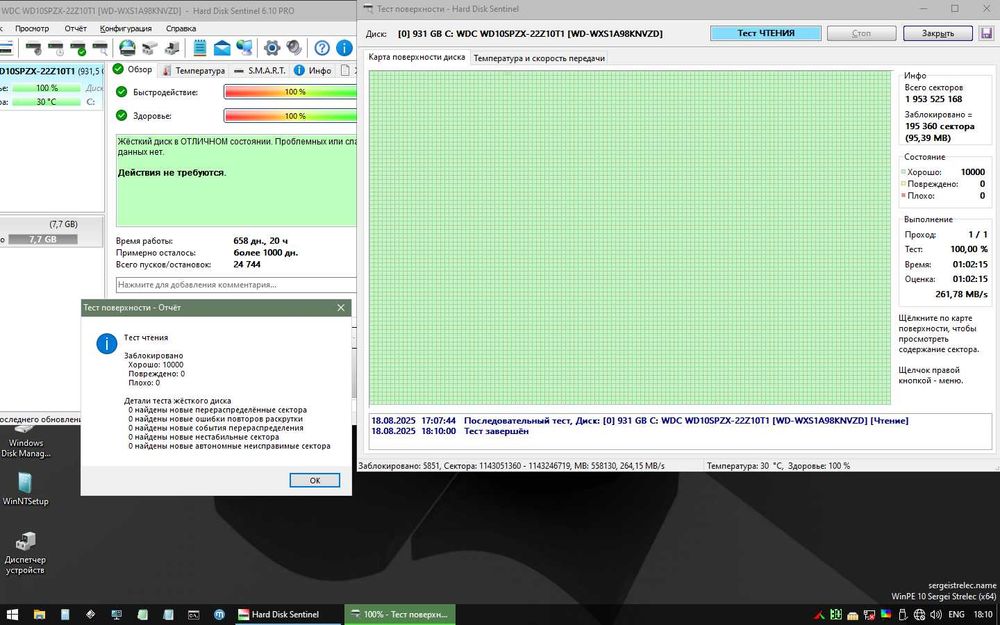The image size is (1000, 625).
Task: Open the Windows Start menu
Action: click(12, 615)
